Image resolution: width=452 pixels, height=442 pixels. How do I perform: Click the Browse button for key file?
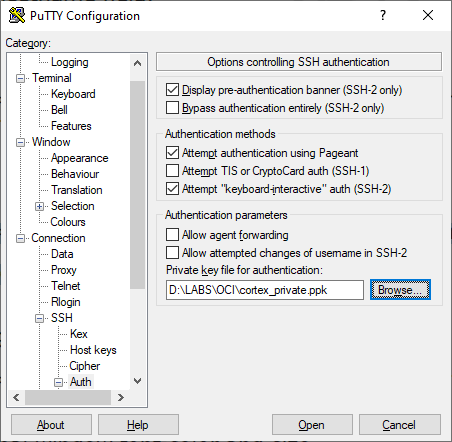400,290
